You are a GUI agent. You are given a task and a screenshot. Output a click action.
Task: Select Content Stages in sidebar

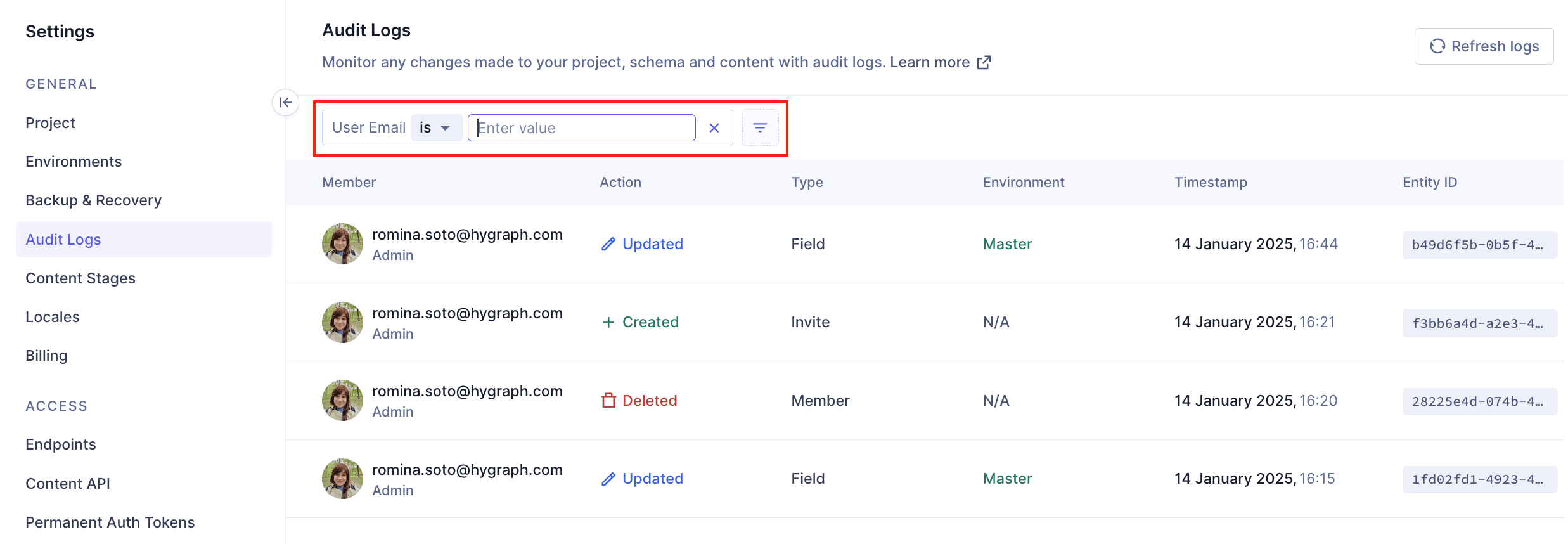tap(80, 278)
